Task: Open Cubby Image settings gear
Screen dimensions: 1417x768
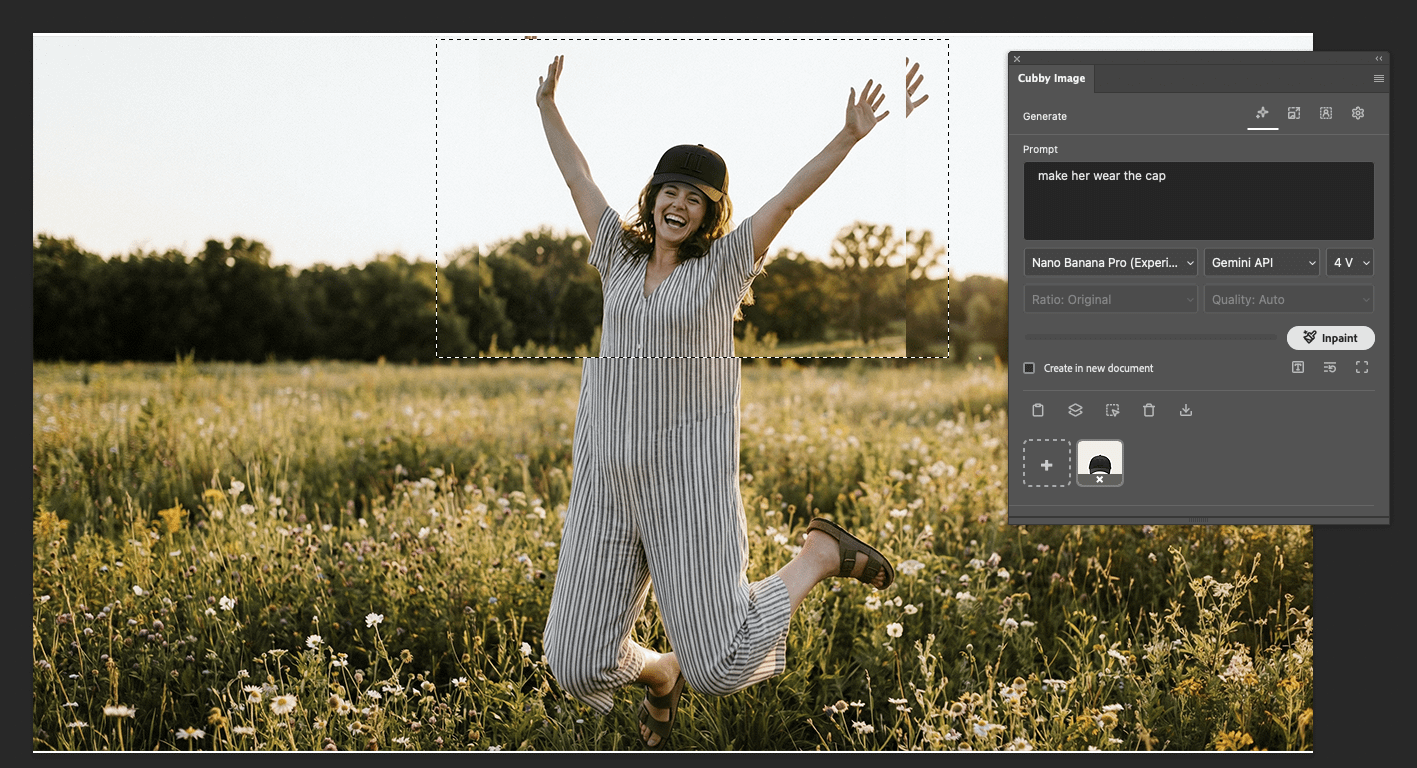Action: [1358, 114]
